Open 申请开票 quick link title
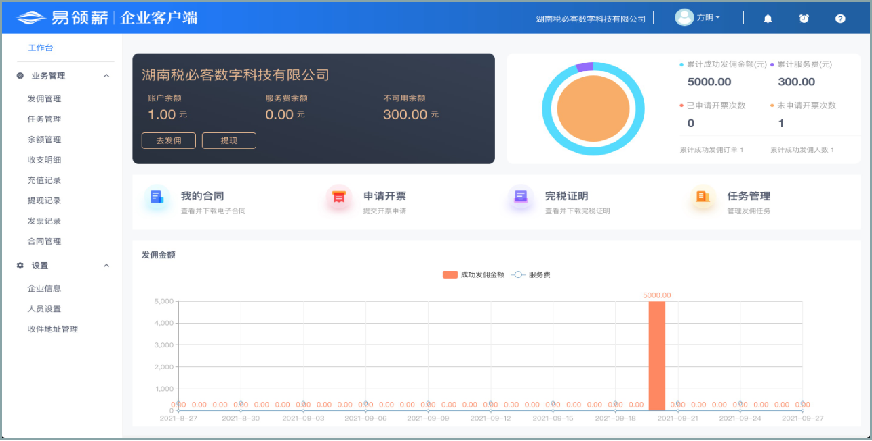The image size is (872, 441). click(x=384, y=196)
